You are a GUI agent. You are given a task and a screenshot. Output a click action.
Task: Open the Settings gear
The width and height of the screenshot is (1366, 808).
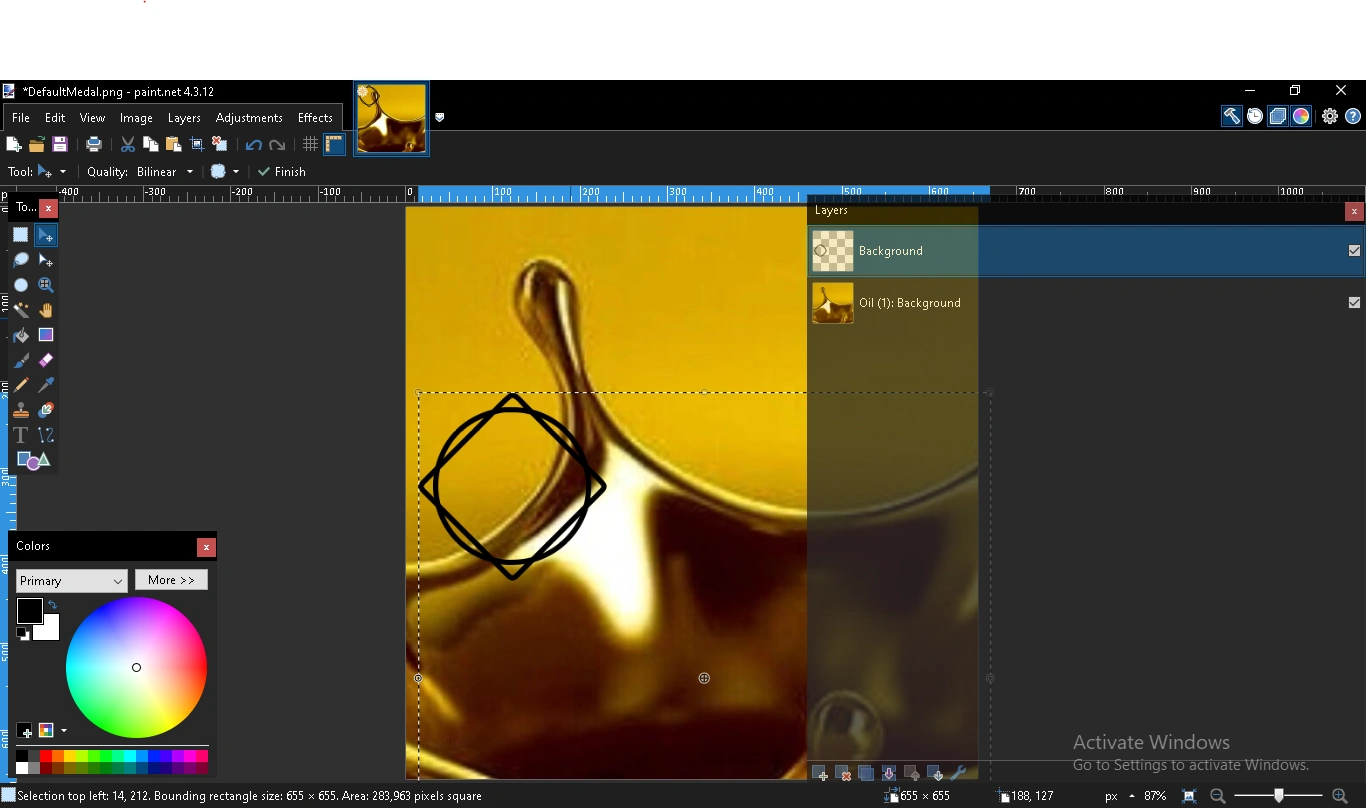(1330, 117)
